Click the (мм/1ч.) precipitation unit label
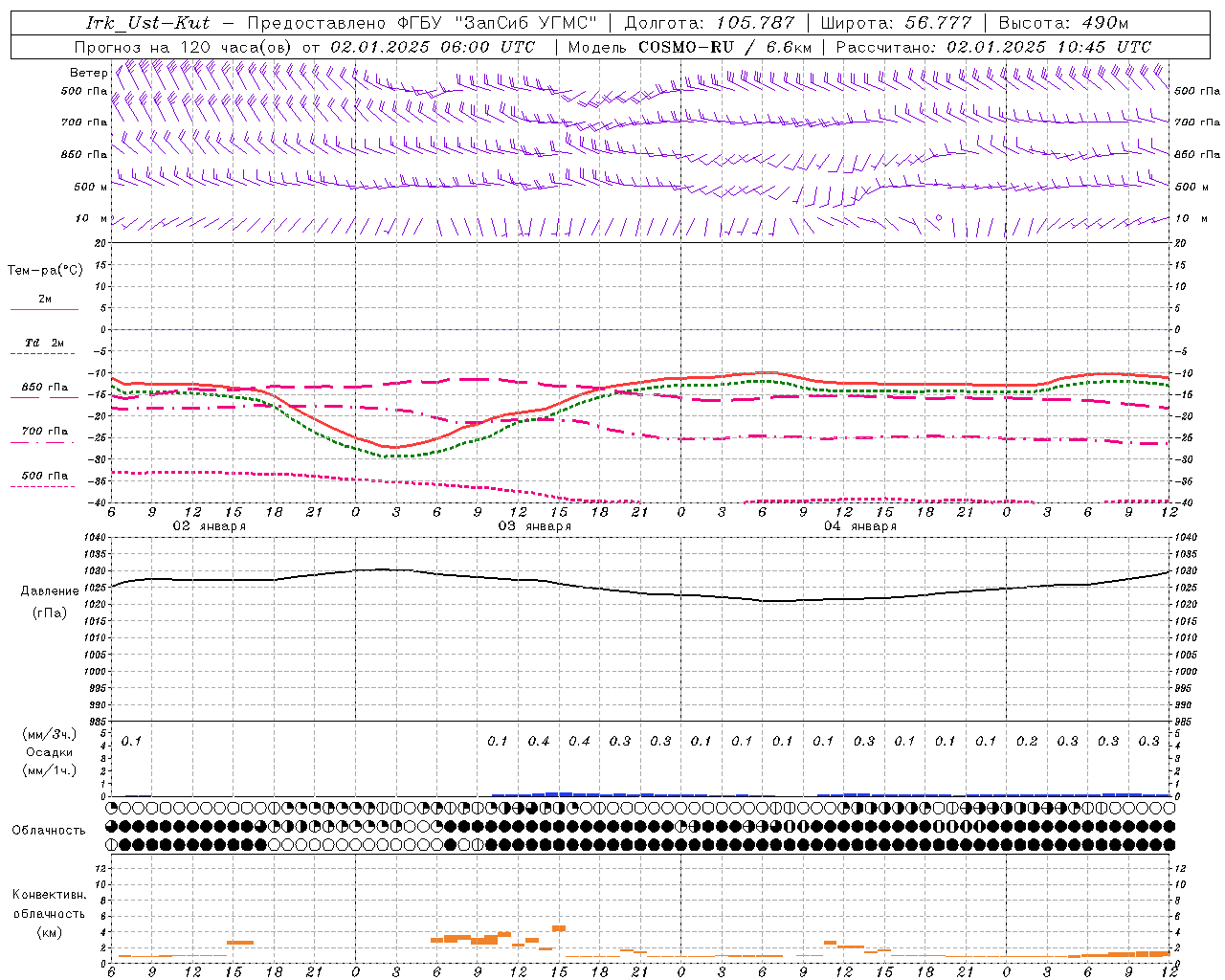 [50, 770]
